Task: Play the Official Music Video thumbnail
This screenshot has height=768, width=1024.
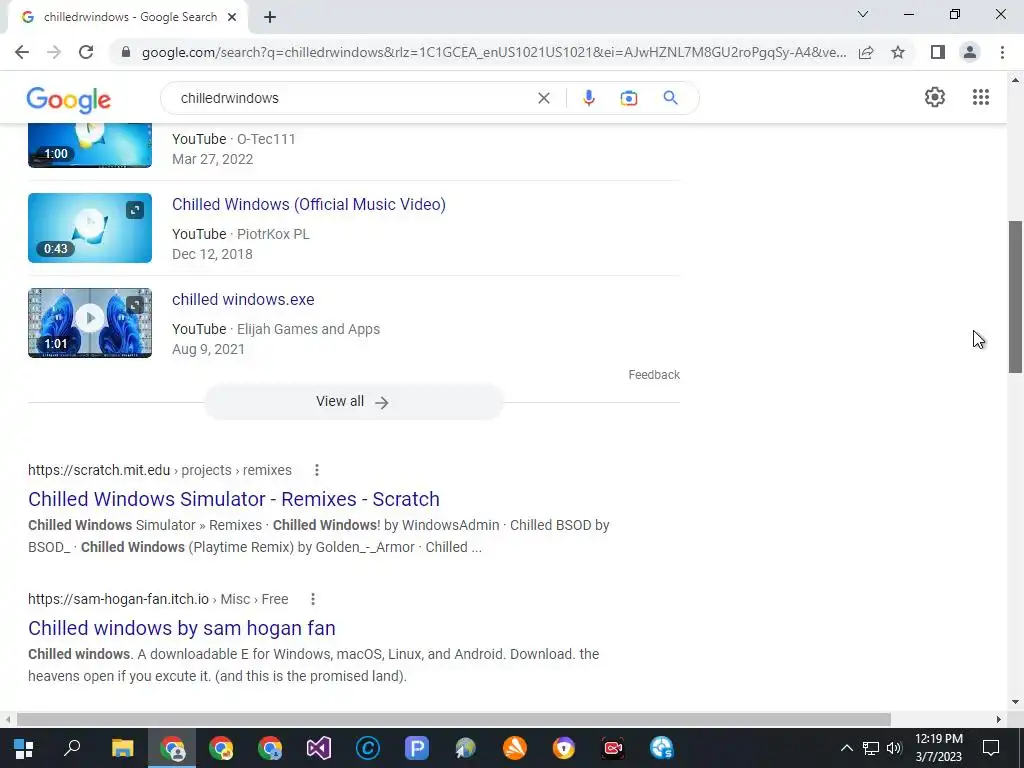Action: click(90, 228)
